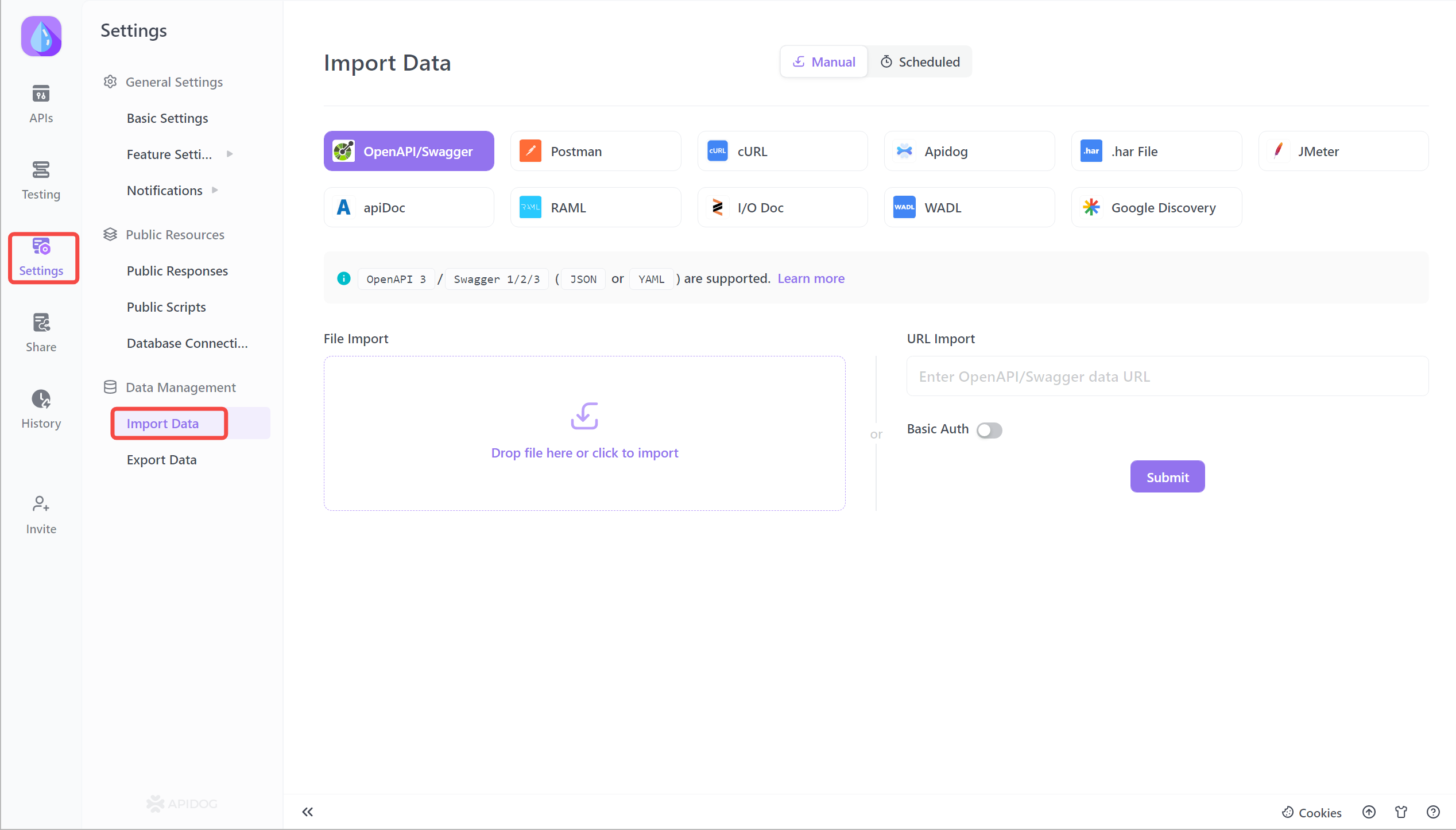Choose cURL import format
The width and height of the screenshot is (1456, 830).
[x=782, y=151]
